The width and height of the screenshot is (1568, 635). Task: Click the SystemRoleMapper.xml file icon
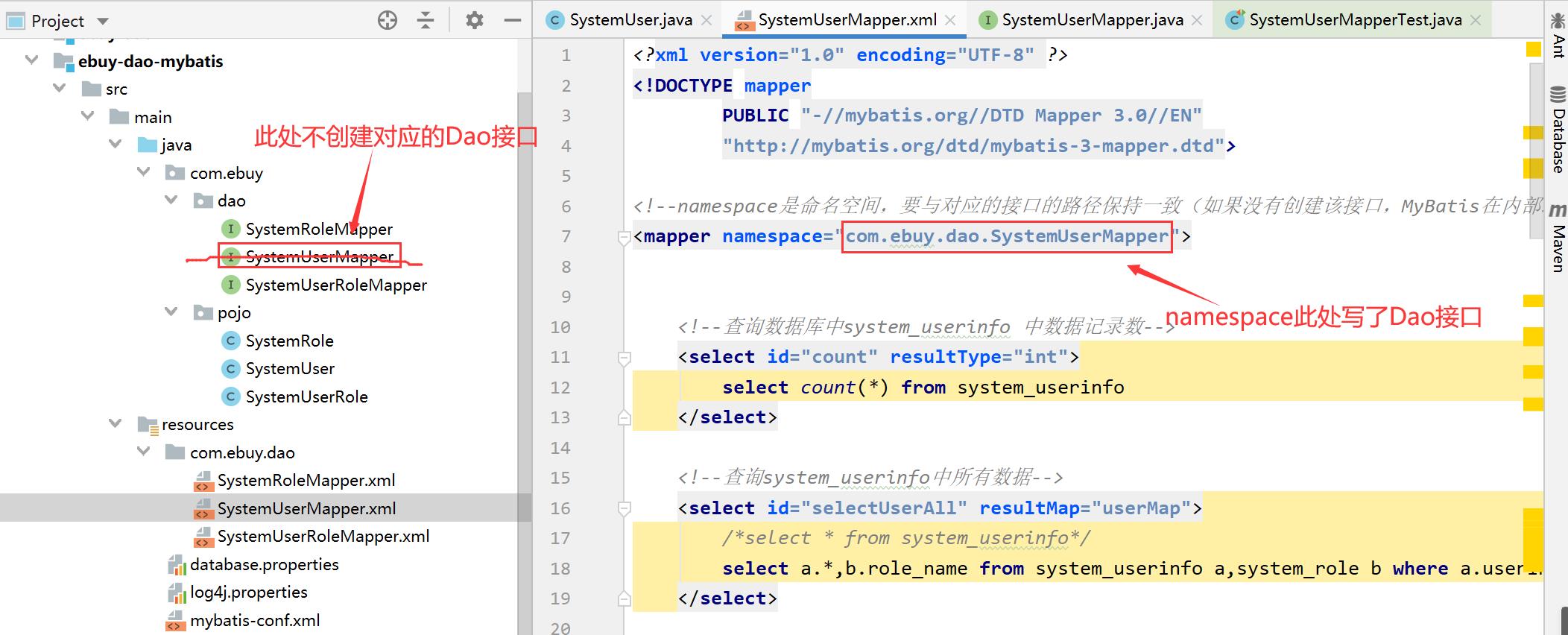[x=203, y=481]
